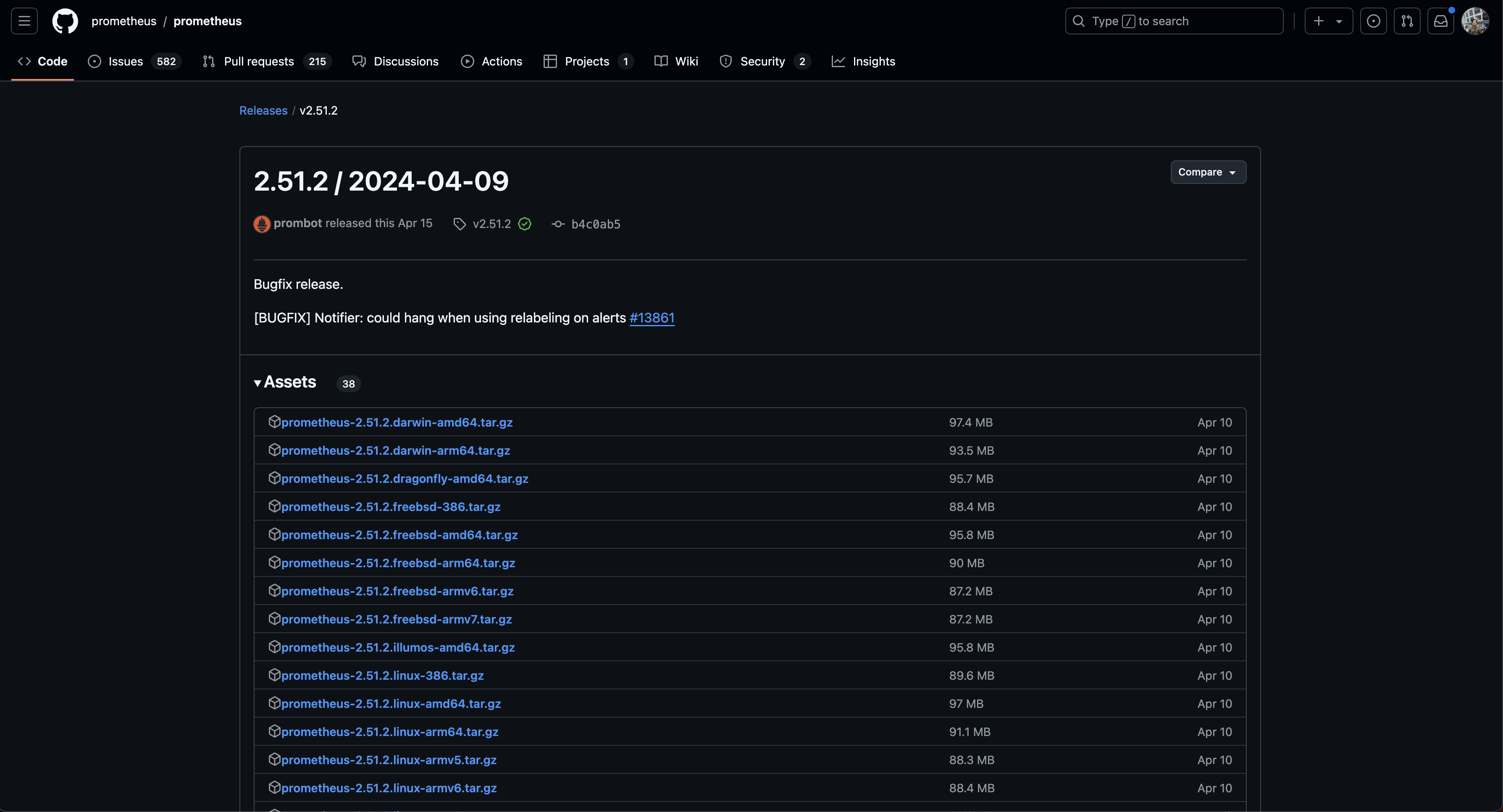
Task: Go to the prometheus organization link
Action: (x=123, y=21)
